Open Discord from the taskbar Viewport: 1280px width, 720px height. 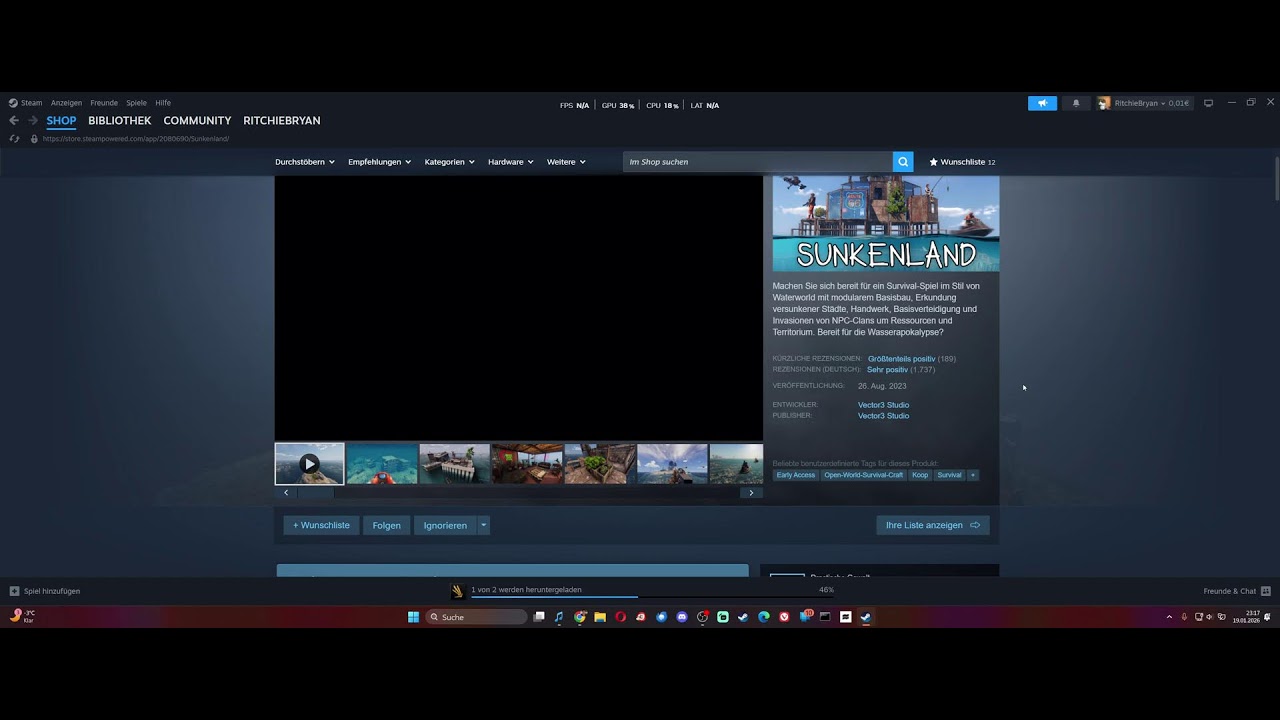(682, 617)
